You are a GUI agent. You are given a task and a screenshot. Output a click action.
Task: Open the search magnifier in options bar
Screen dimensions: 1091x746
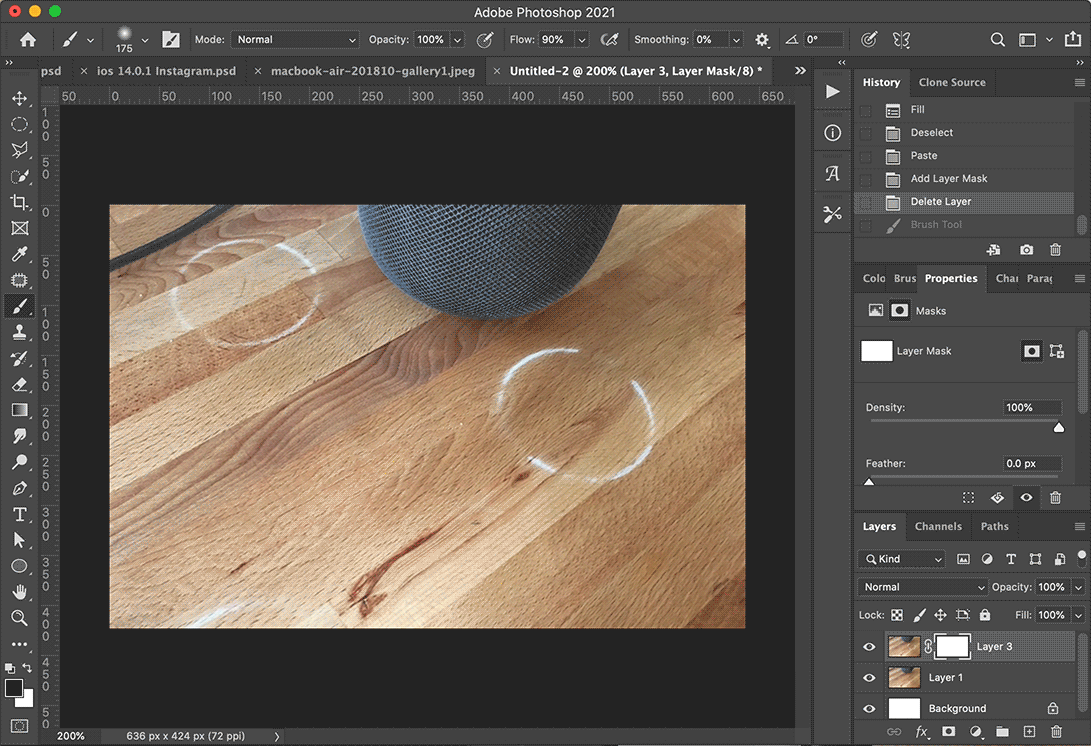[x=998, y=40]
